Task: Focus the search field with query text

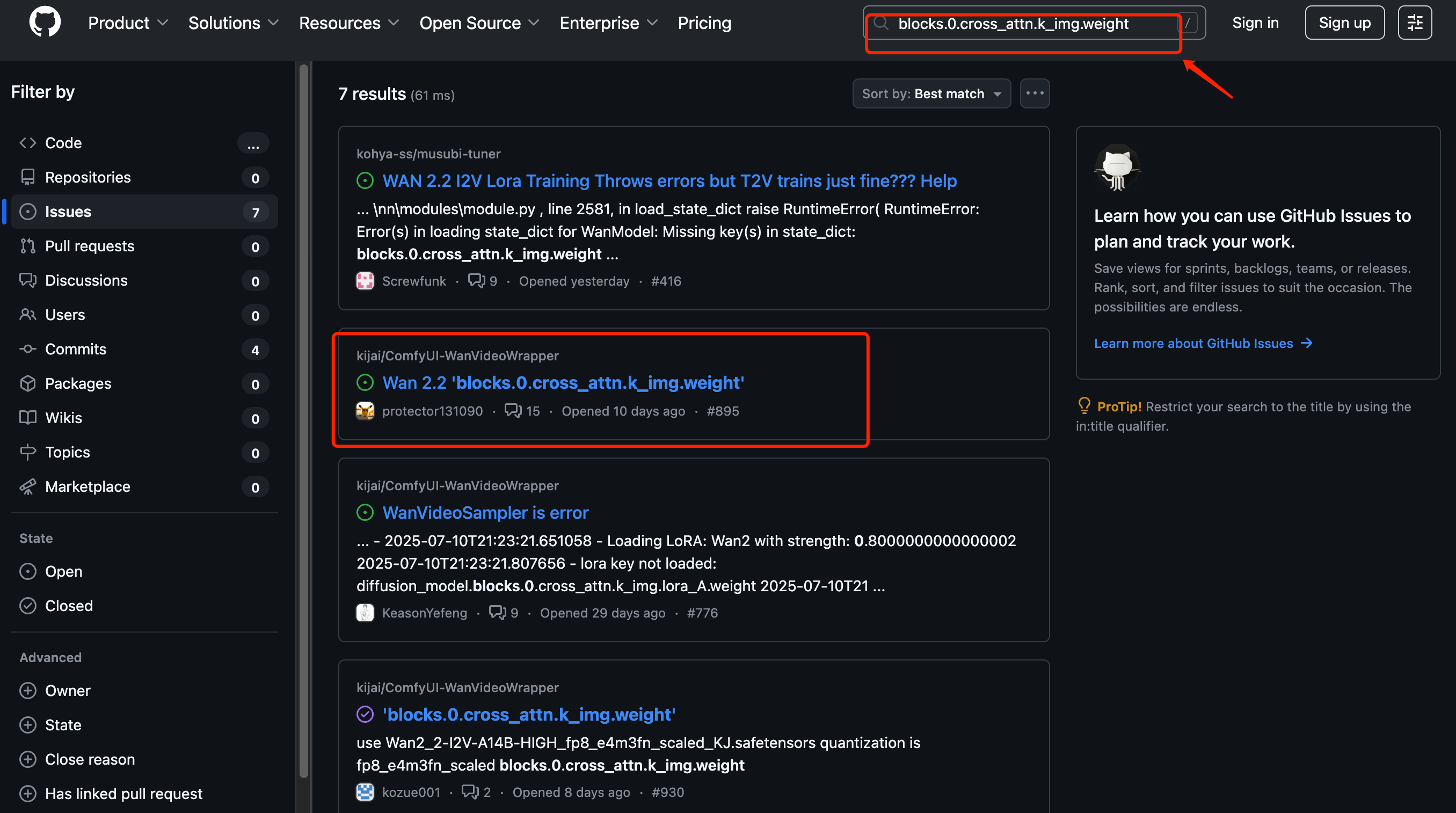Action: (x=1034, y=23)
